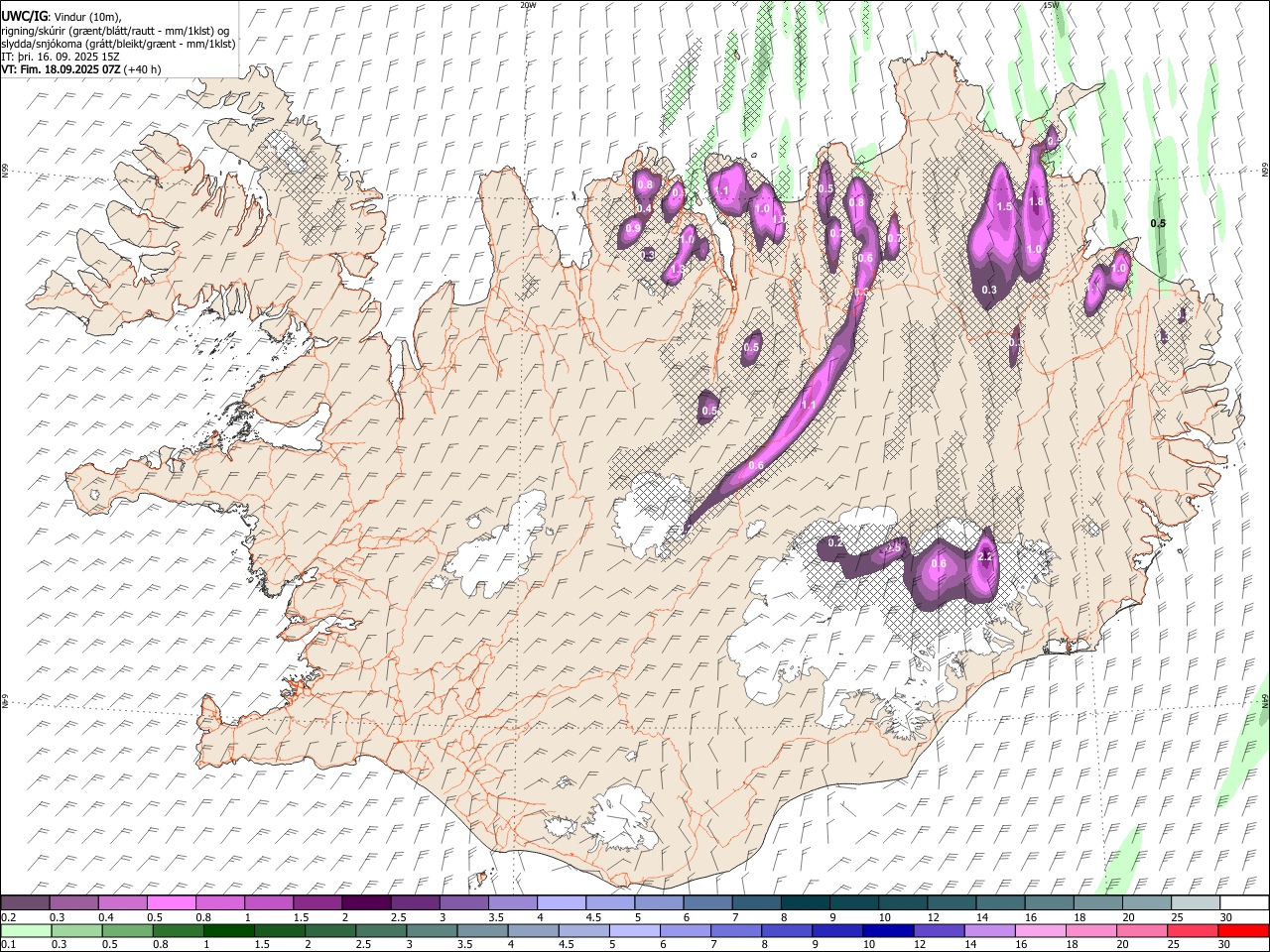Select top-row legend swatch starting at 18
Screen dimensions: 1270x952
click(1097, 902)
